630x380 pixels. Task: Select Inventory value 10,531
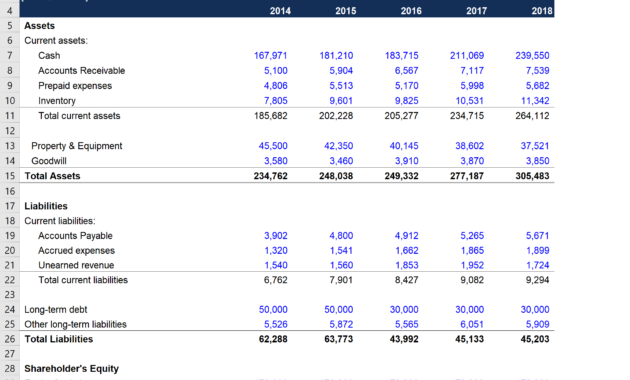click(469, 101)
